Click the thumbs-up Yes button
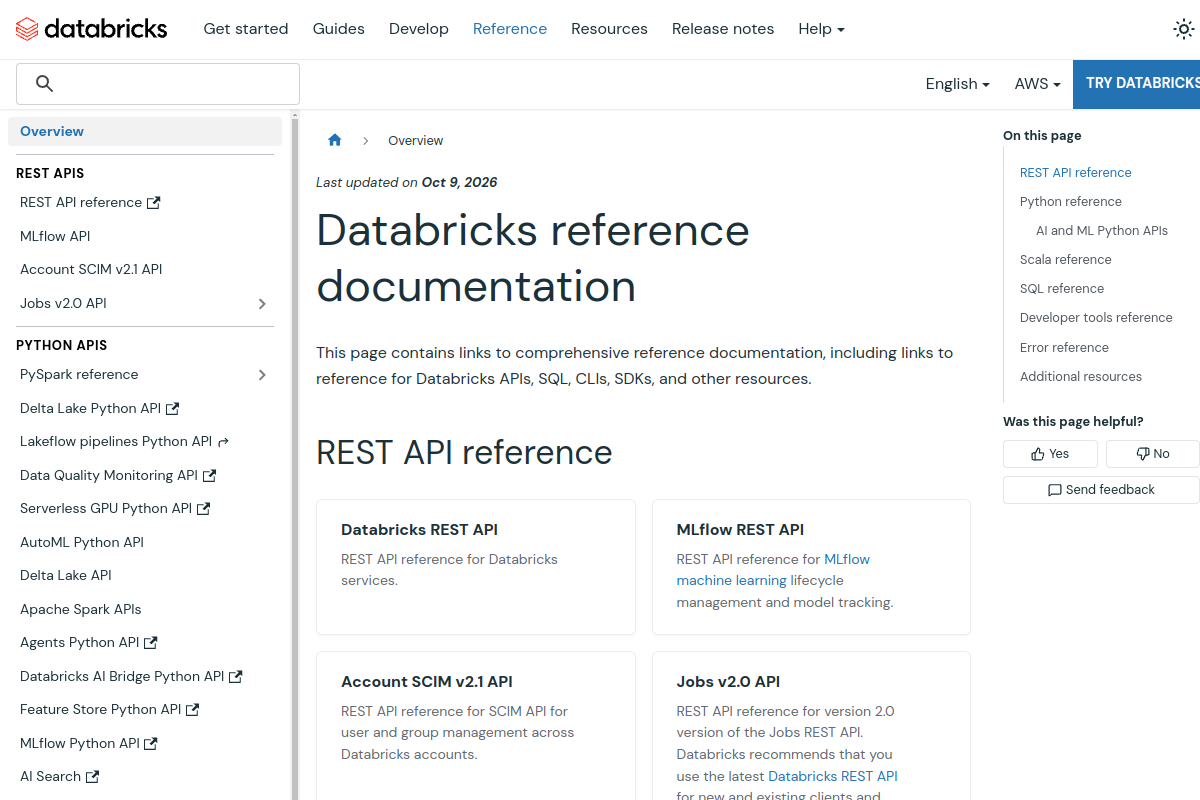 [x=1050, y=454]
